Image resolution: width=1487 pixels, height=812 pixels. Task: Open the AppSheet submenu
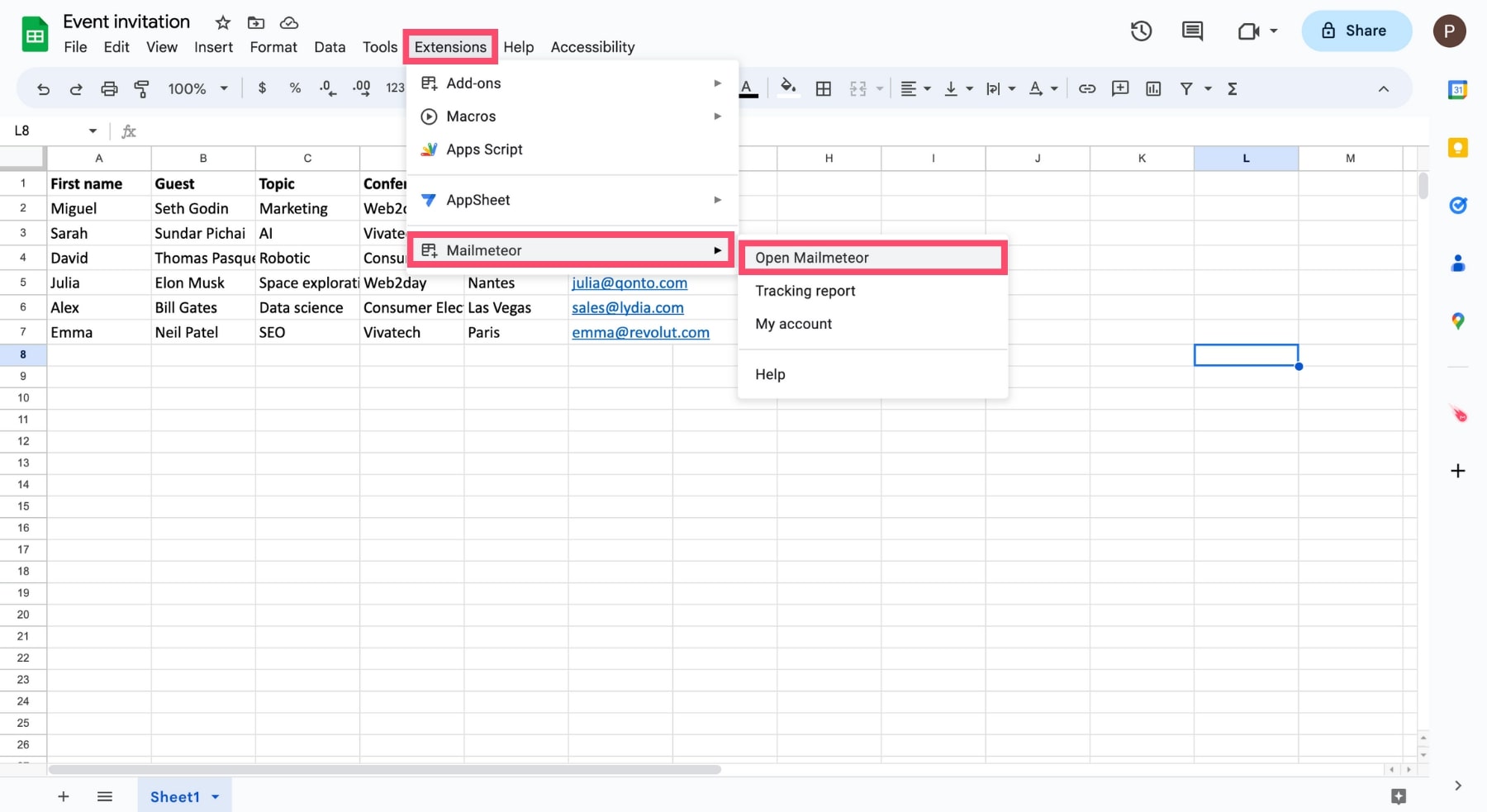tap(572, 200)
